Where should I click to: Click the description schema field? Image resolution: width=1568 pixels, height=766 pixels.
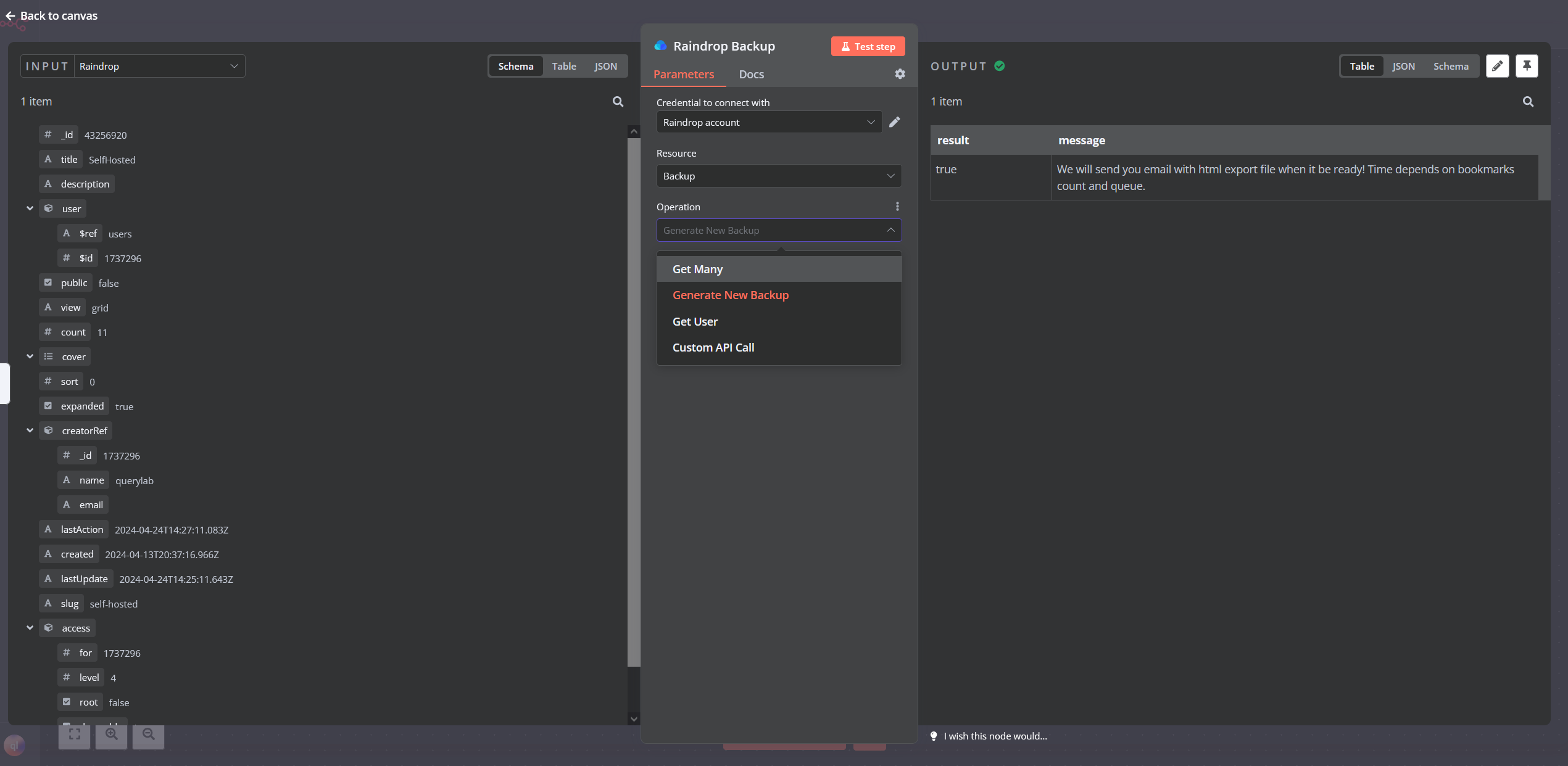point(77,184)
